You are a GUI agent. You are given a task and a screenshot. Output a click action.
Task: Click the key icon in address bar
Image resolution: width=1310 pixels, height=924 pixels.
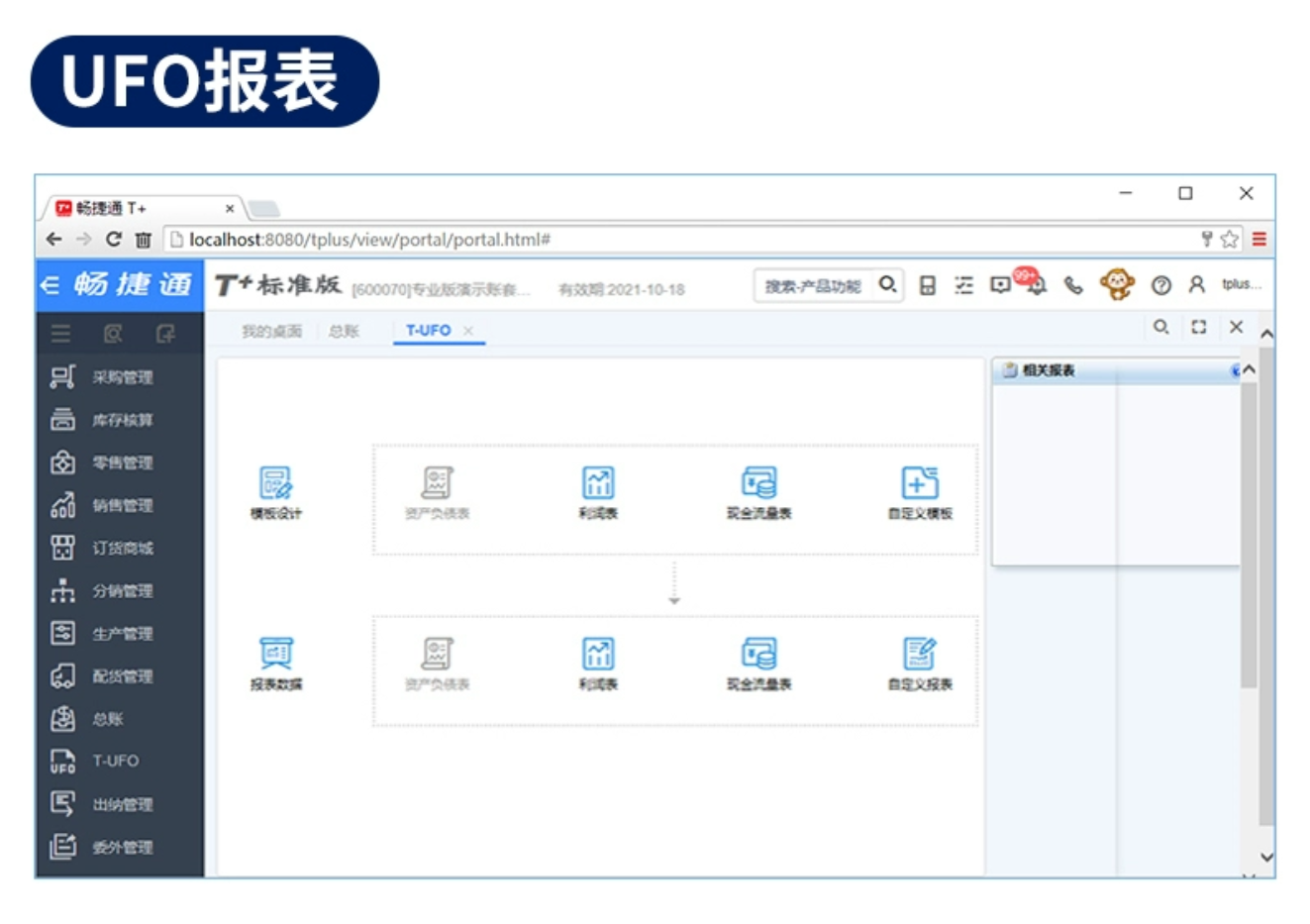(1207, 239)
